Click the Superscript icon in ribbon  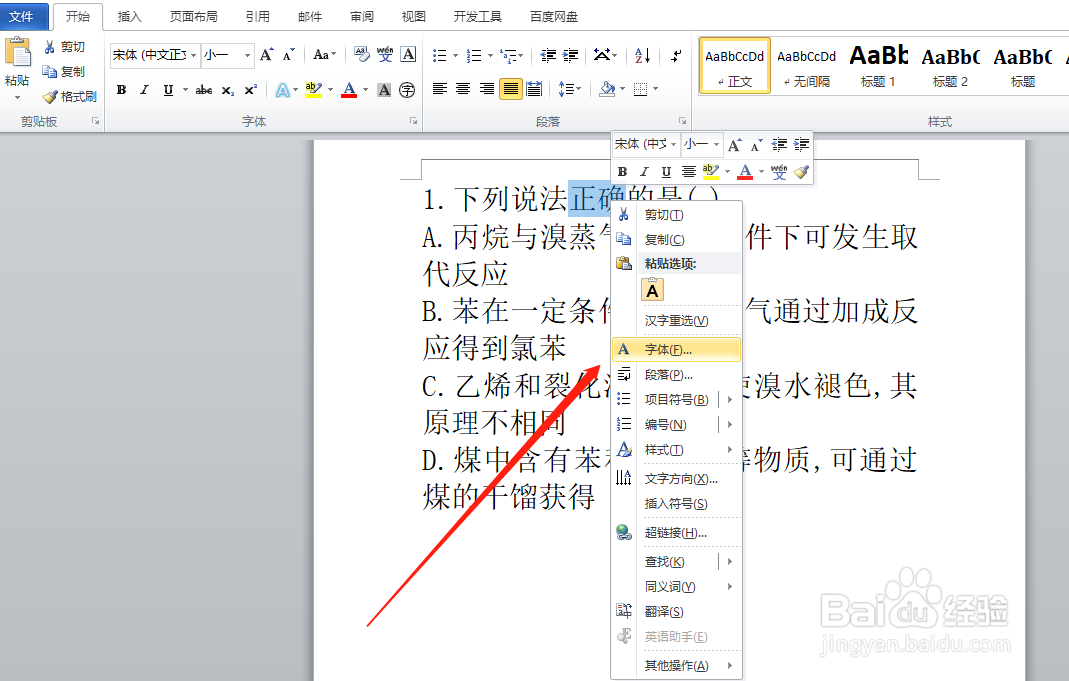click(x=250, y=90)
